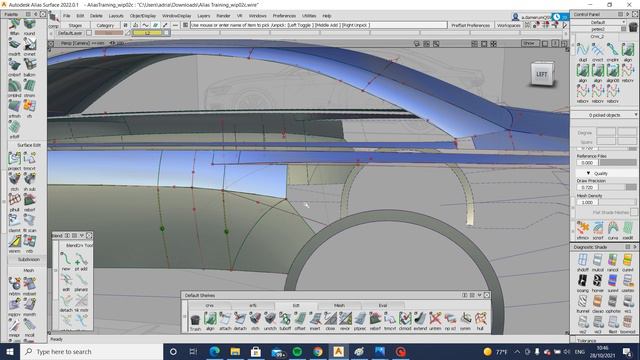This screenshot has height=360, width=640.
Task: Switch to the crvs shelf tab
Action: [209, 305]
